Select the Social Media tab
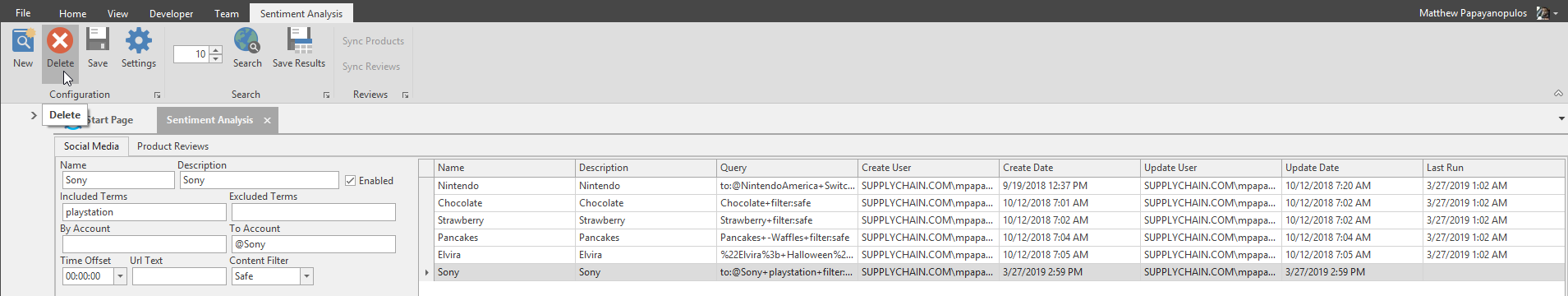 pyautogui.click(x=91, y=146)
